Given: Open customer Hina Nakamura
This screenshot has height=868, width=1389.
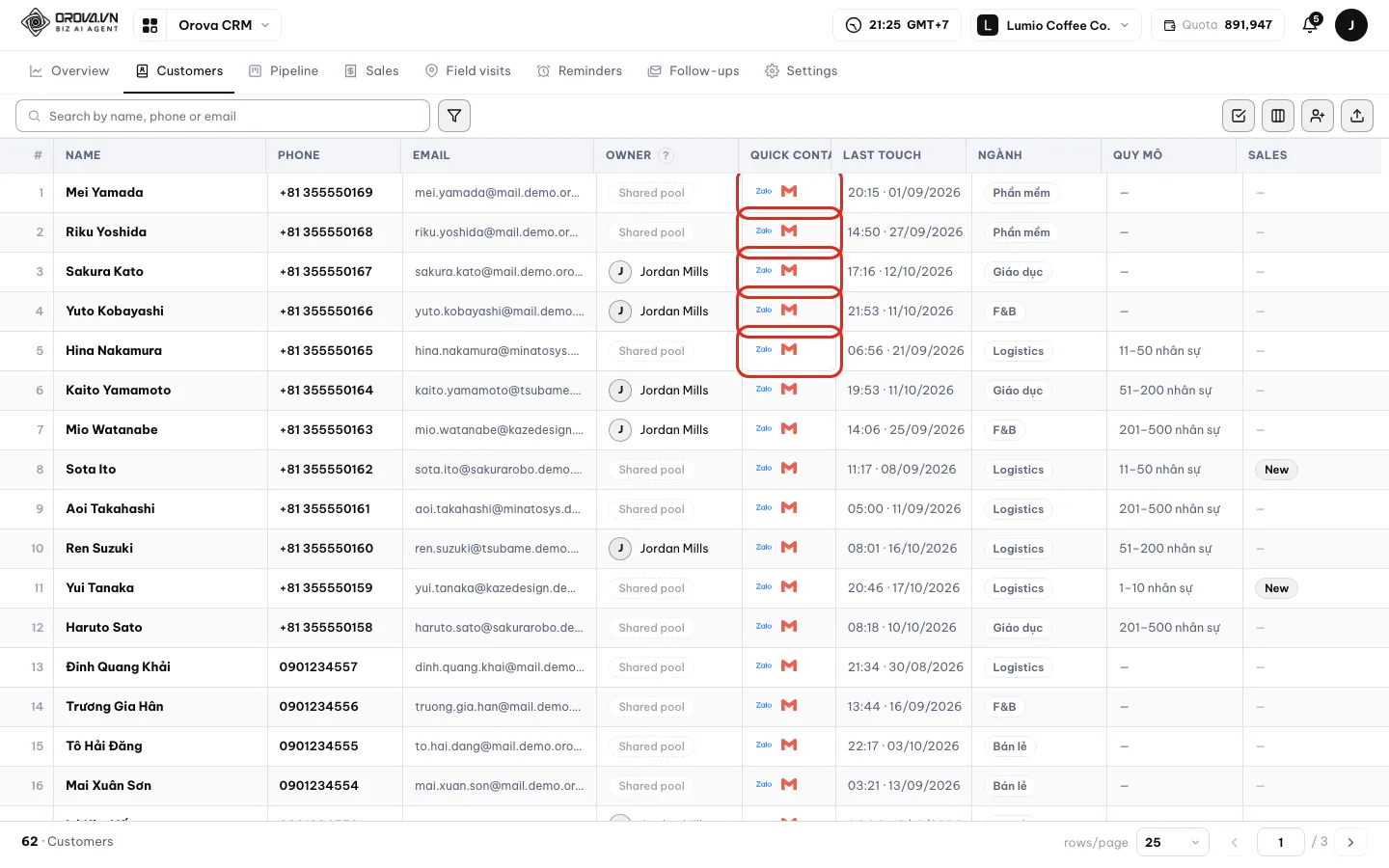Looking at the screenshot, I should [114, 351].
